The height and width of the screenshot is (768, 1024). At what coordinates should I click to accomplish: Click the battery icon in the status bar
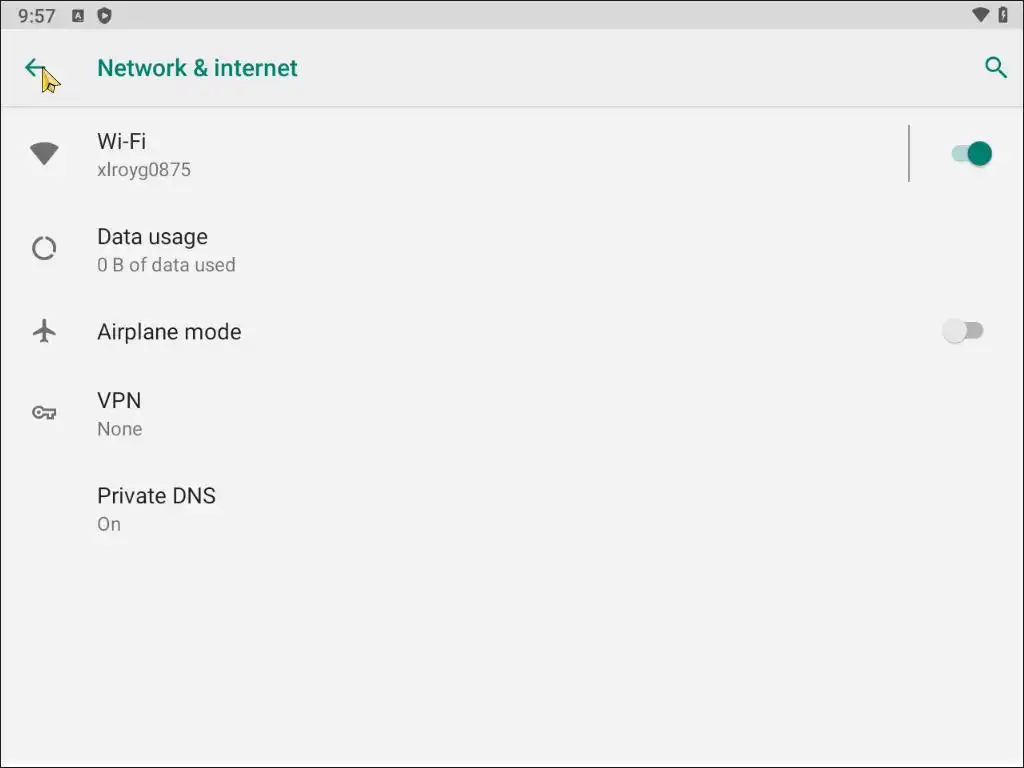click(x=1003, y=15)
